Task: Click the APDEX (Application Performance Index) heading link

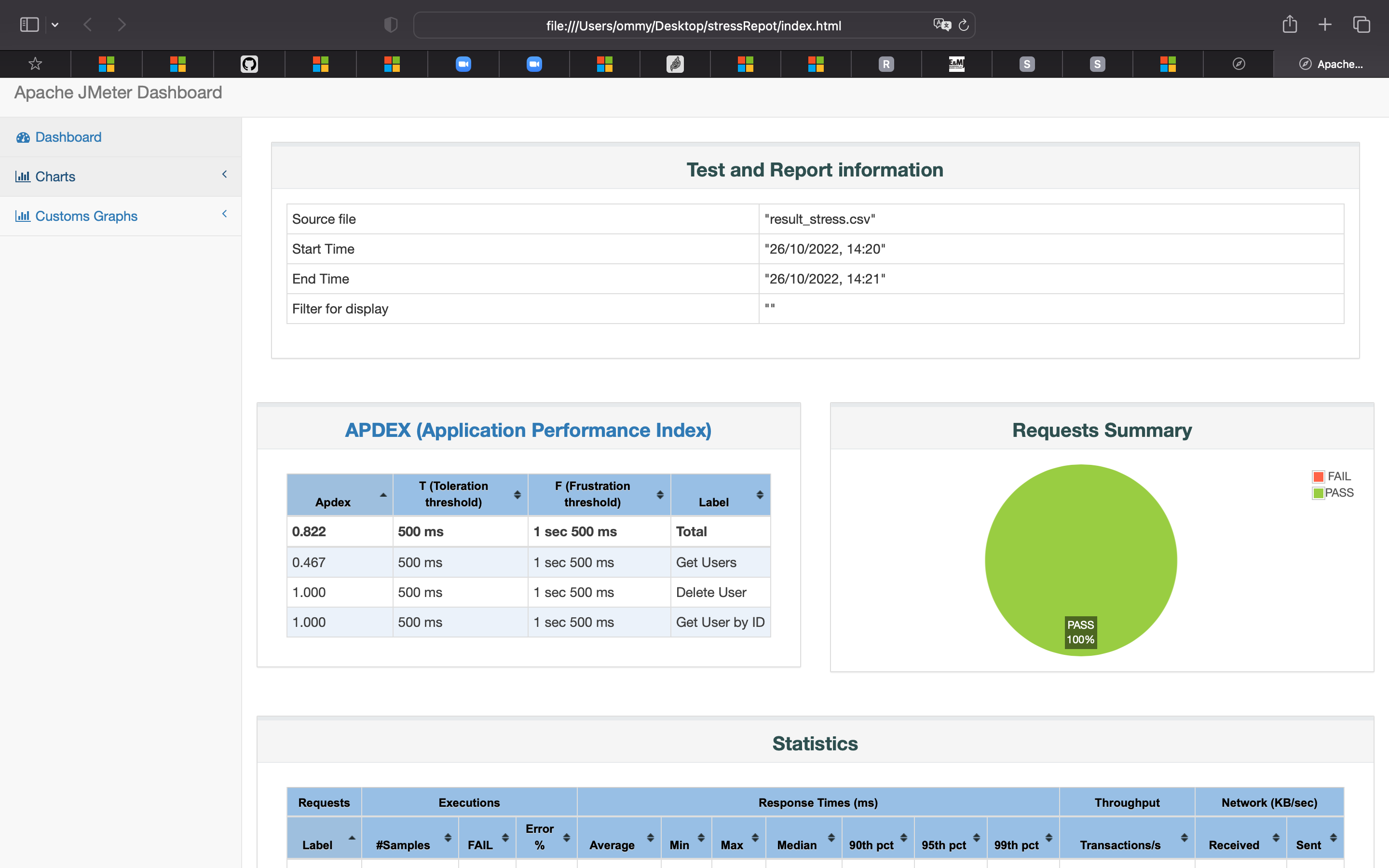Action: point(528,430)
